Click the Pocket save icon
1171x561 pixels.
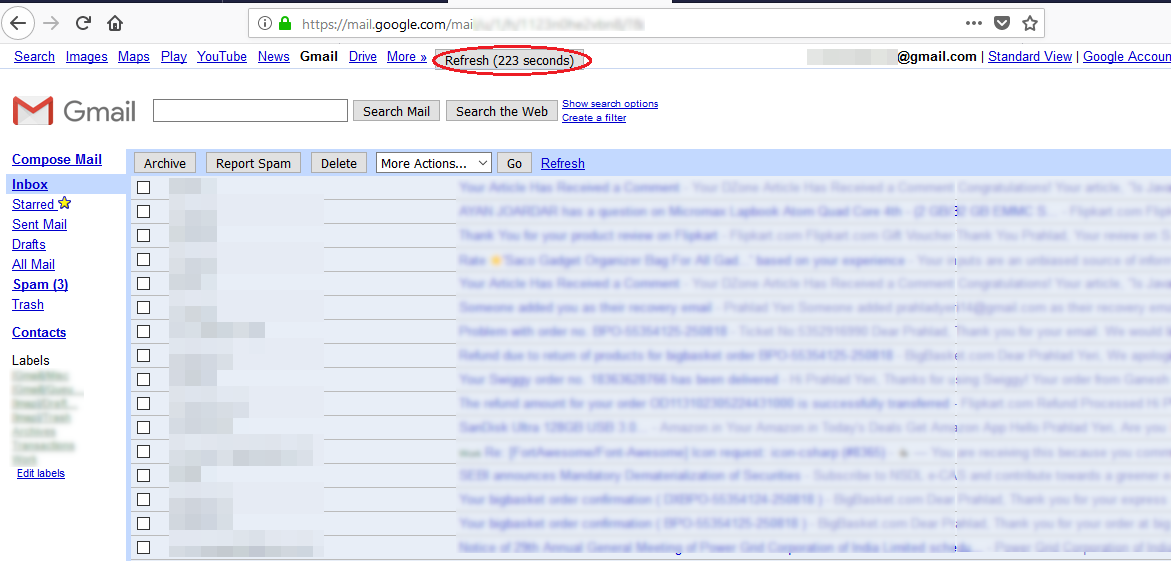pos(1001,23)
